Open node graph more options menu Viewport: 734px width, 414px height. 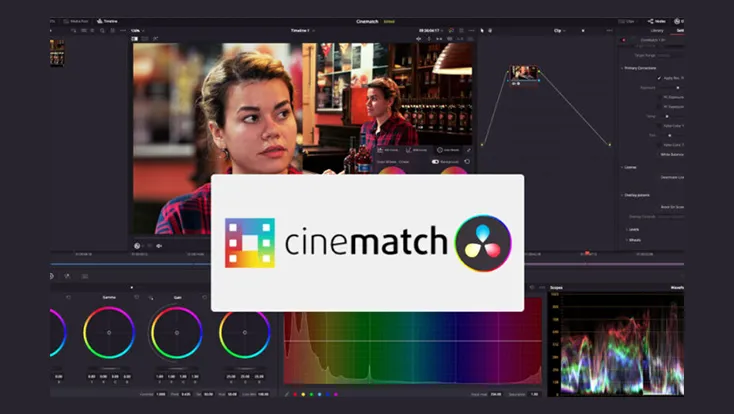[609, 30]
